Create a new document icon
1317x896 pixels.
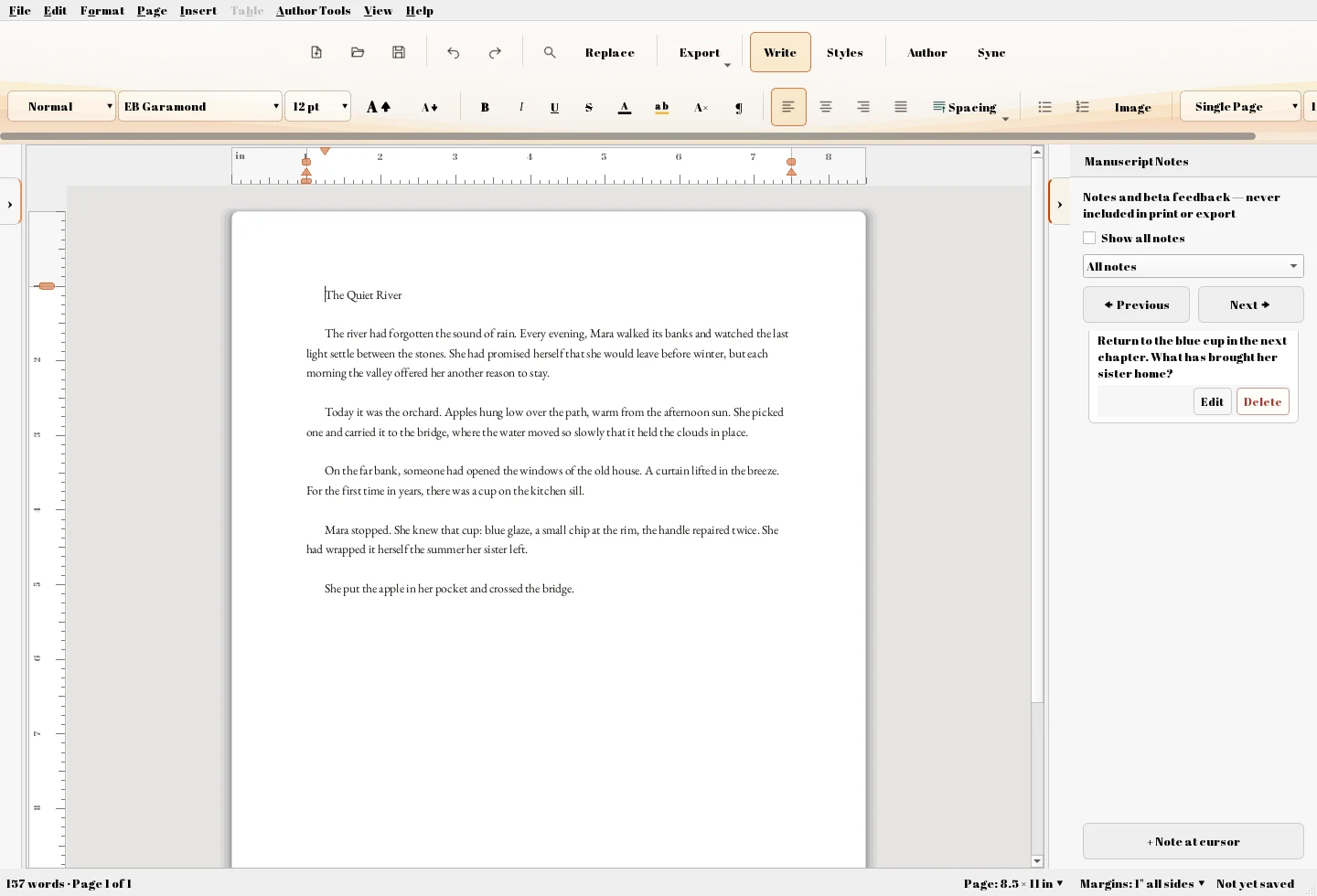click(316, 52)
